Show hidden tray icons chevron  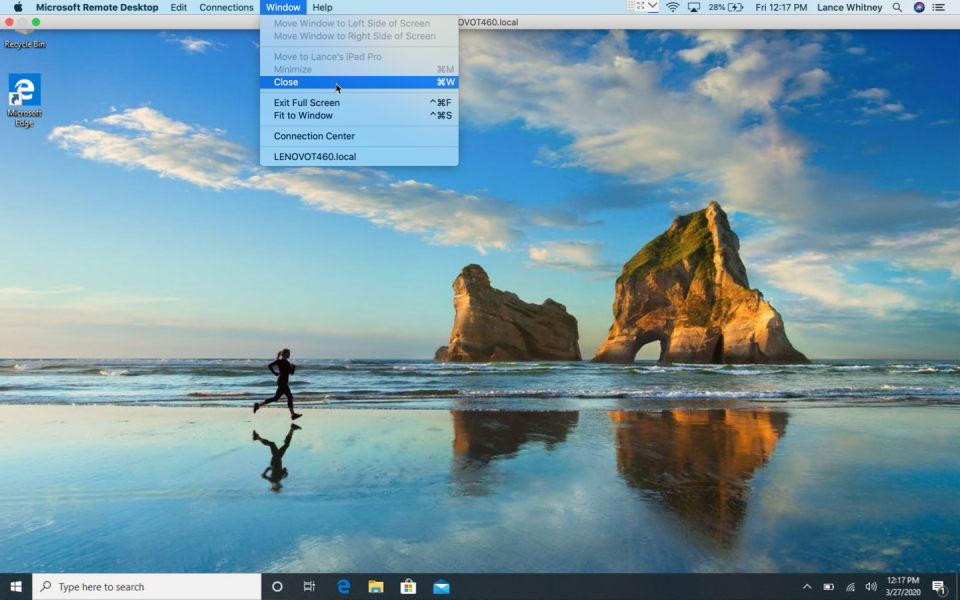click(807, 587)
